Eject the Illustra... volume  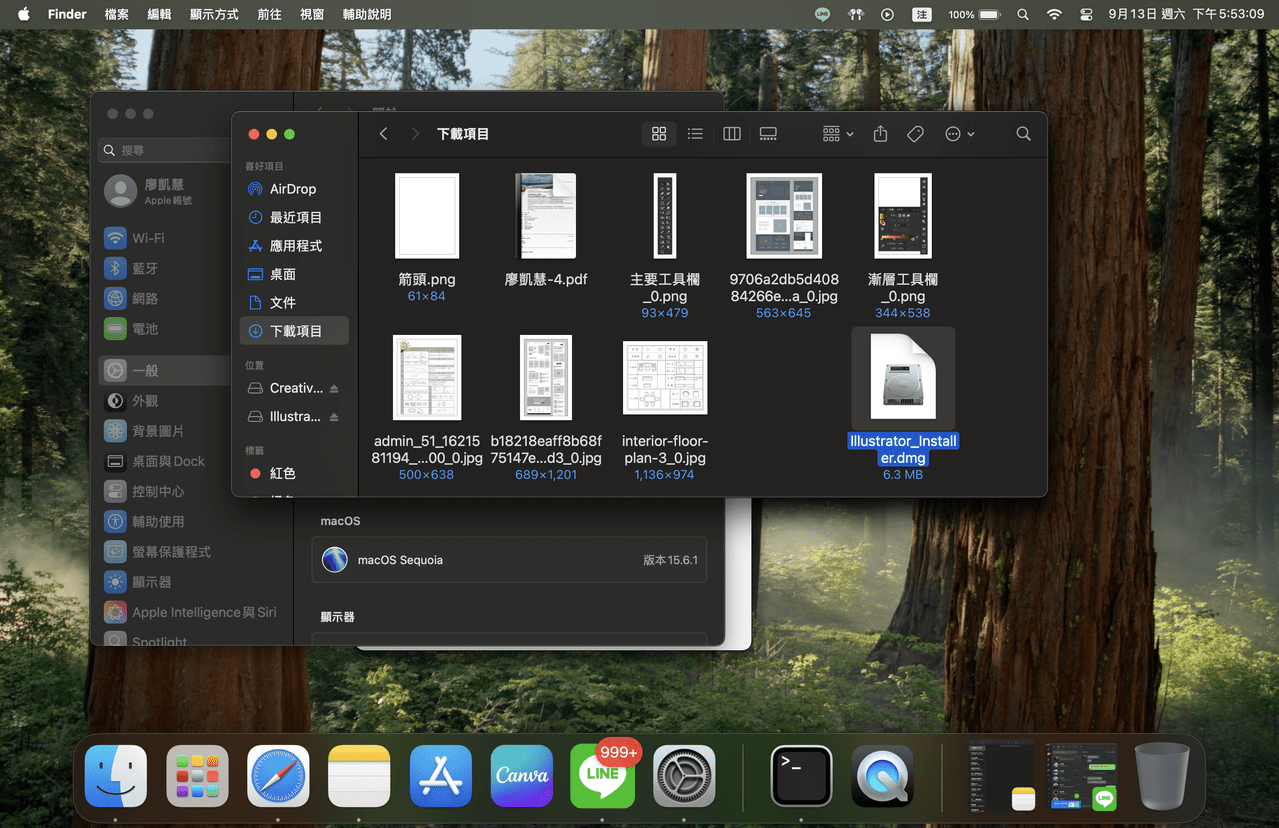[334, 417]
